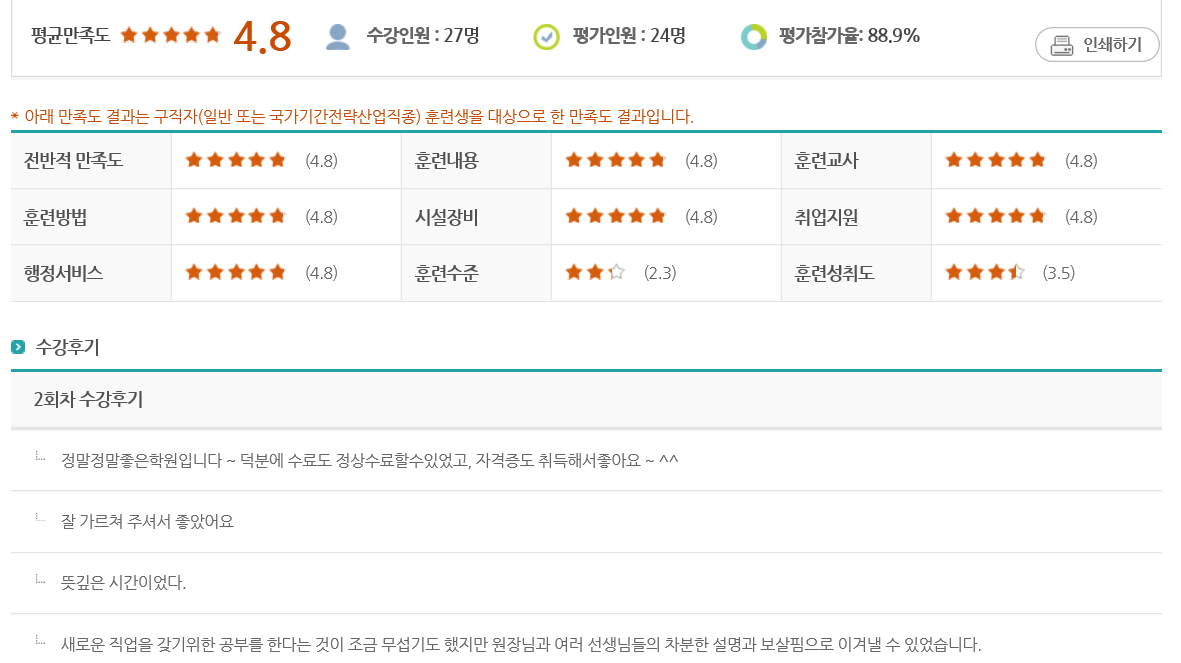Click the 행정서비스 category label
This screenshot has width=1181, height=663.
[64, 273]
